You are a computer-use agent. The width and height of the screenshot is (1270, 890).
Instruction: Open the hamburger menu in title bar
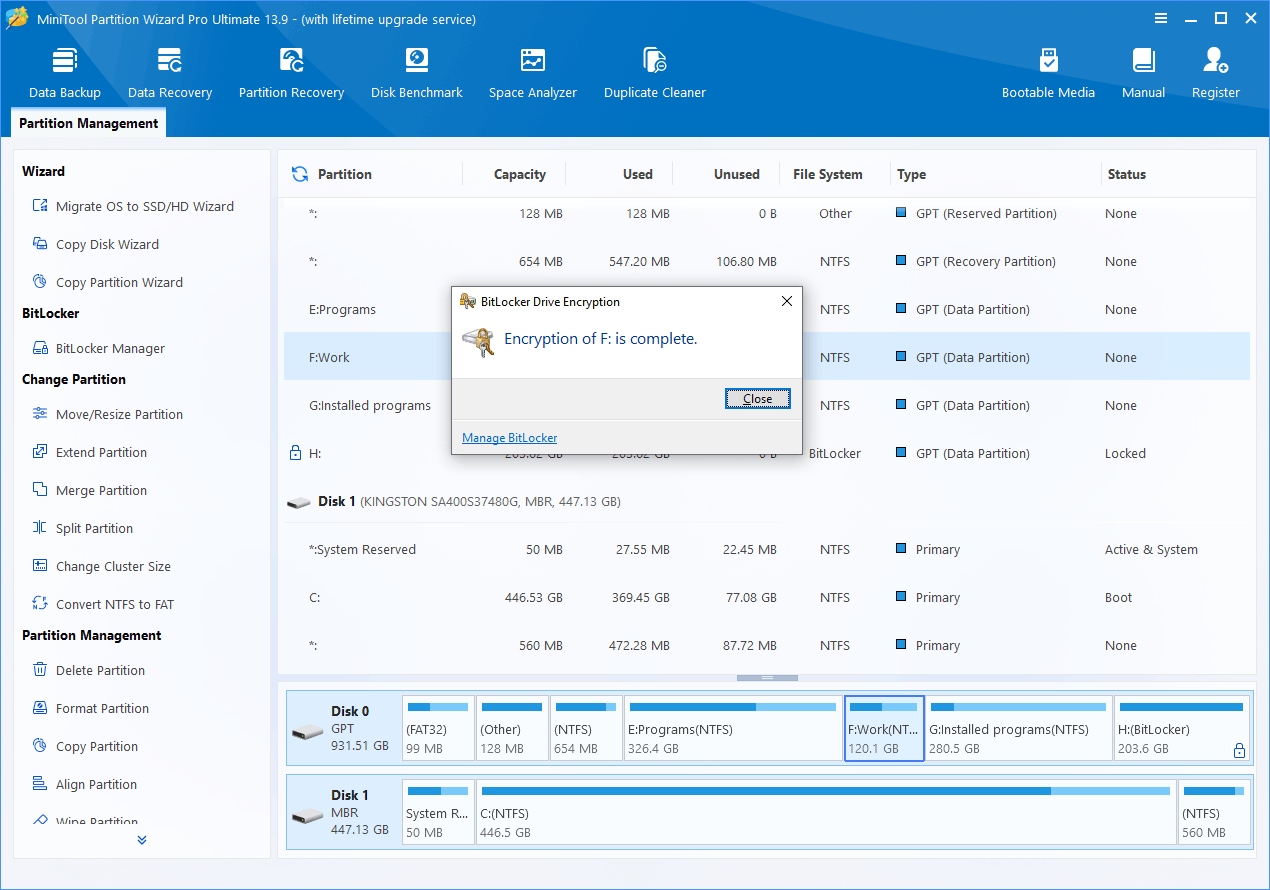(1161, 19)
